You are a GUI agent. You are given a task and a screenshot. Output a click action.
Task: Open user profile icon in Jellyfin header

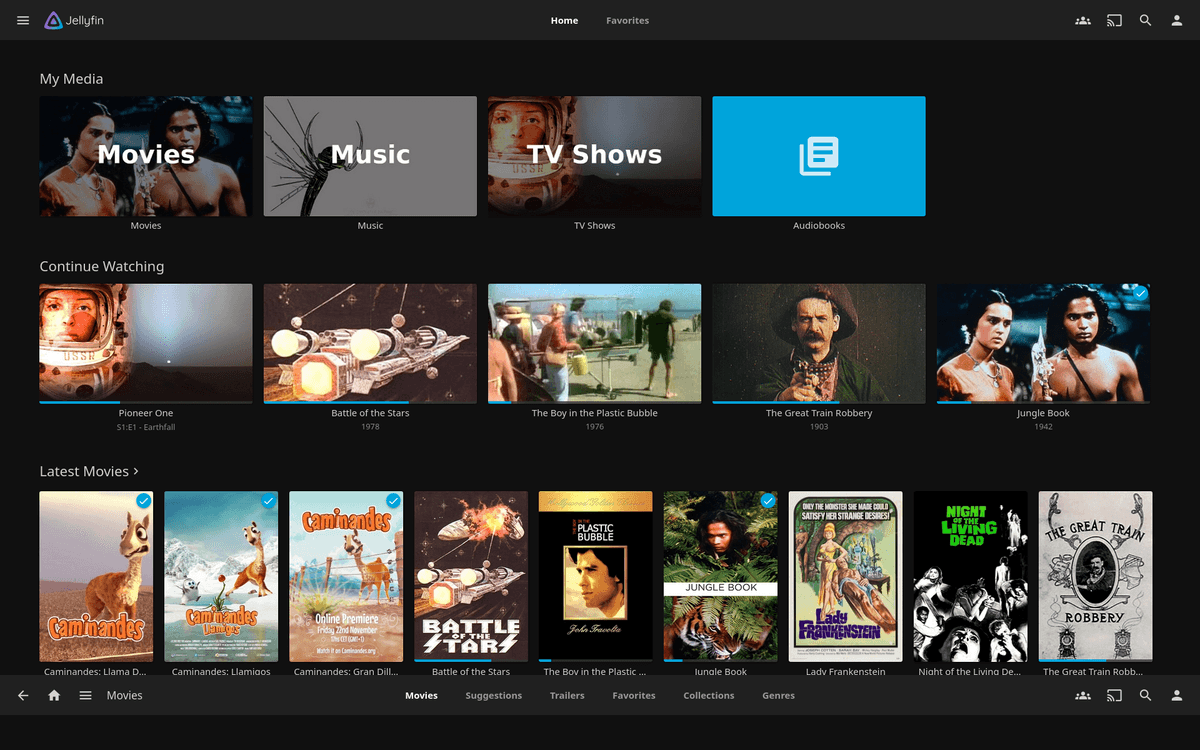[x=1177, y=20]
